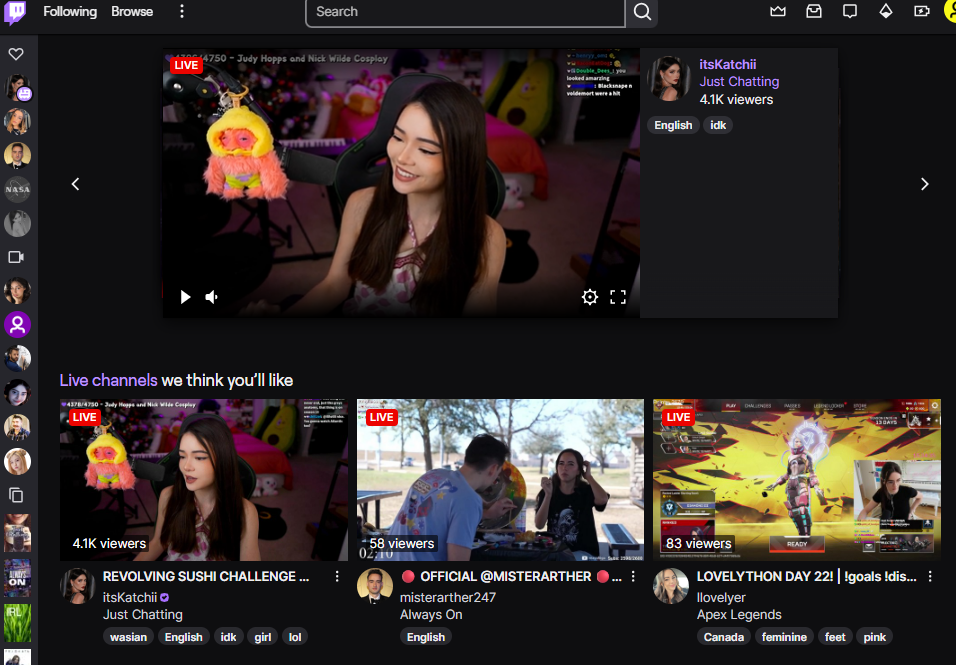Open the three-dot more menu in top navigation

pos(182,12)
